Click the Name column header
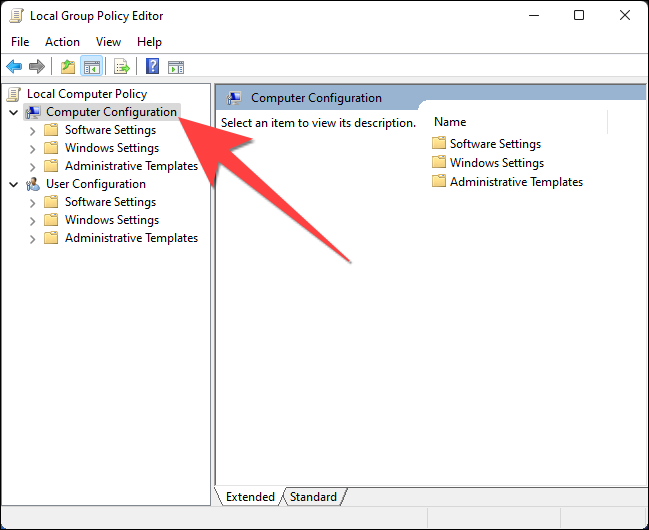This screenshot has width=649, height=530. (x=450, y=122)
